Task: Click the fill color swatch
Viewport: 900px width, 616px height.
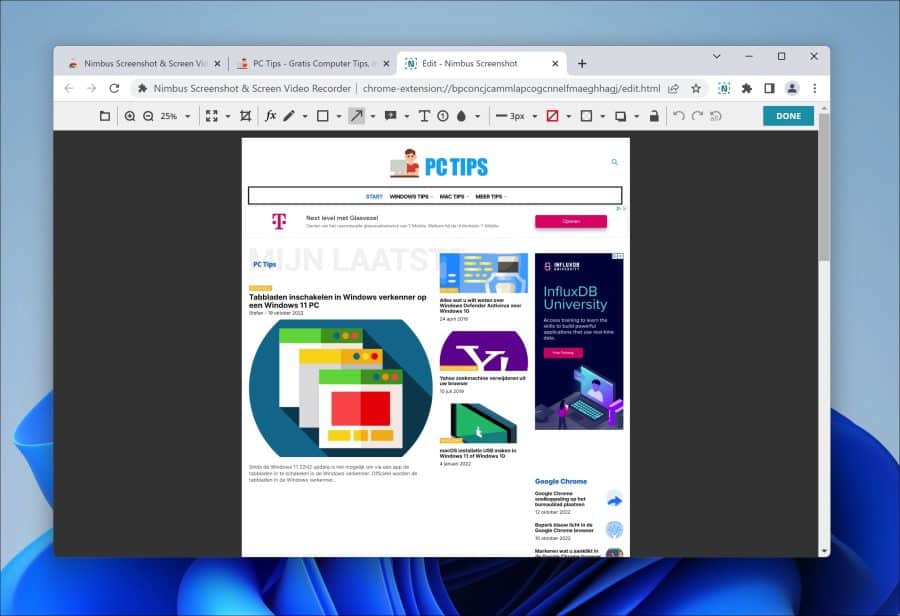Action: 586,116
